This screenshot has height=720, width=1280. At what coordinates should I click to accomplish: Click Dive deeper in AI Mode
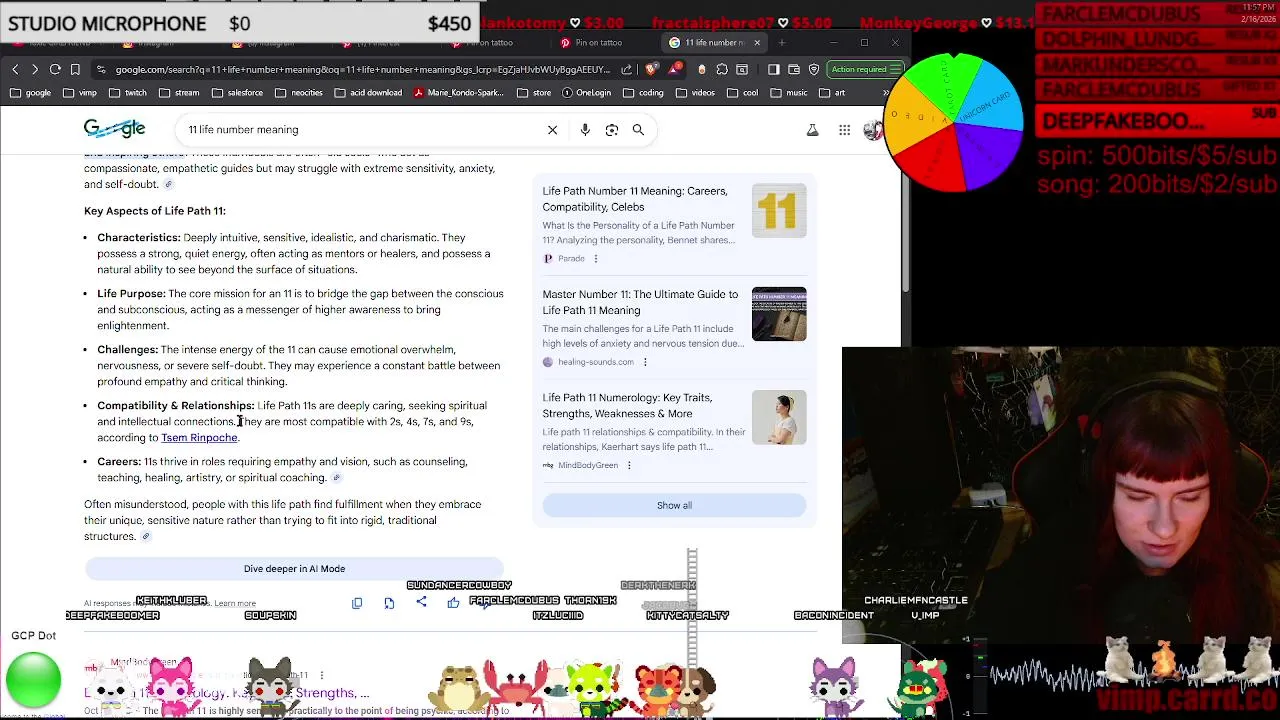(x=294, y=568)
